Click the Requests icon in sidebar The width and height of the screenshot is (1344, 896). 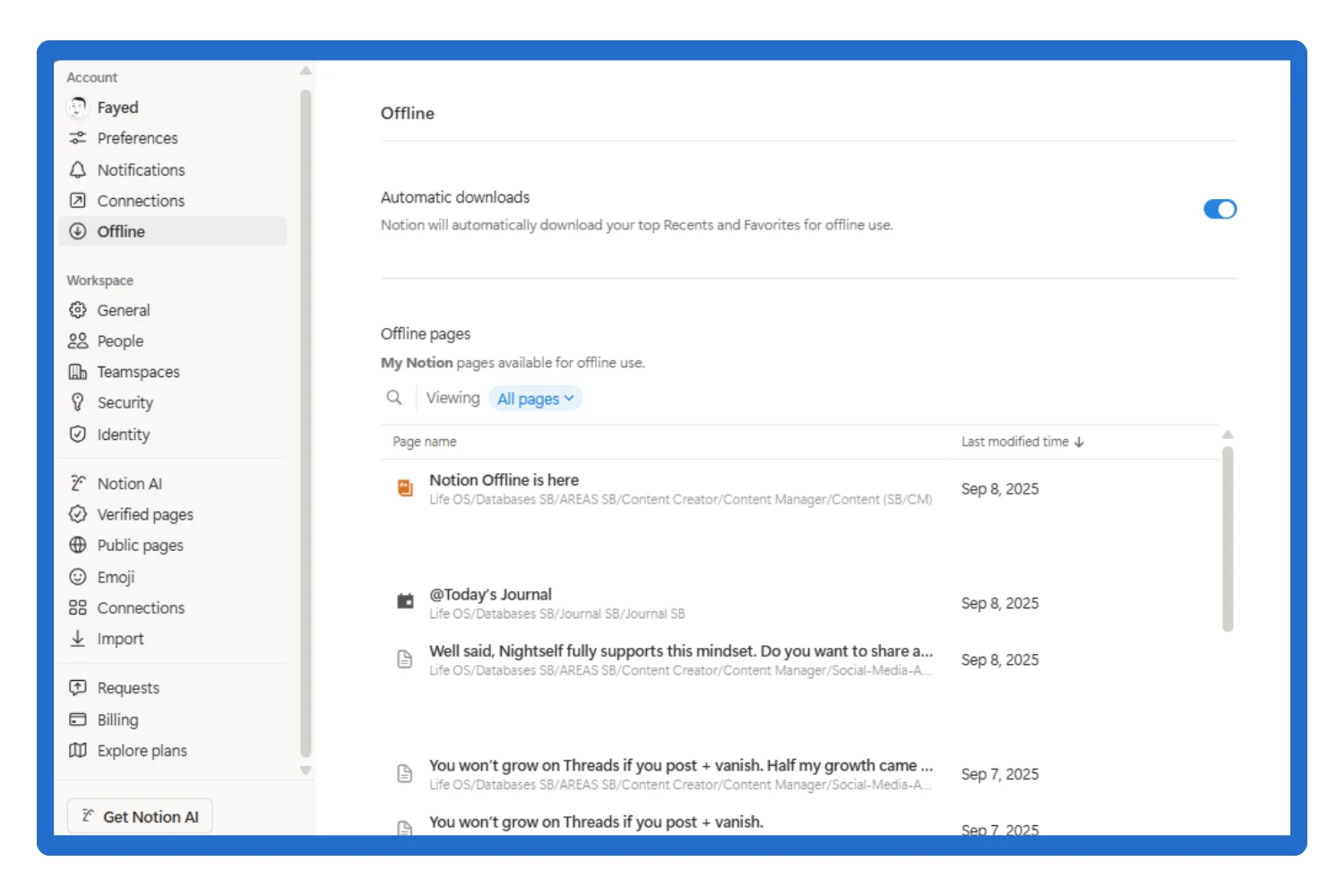tap(78, 687)
